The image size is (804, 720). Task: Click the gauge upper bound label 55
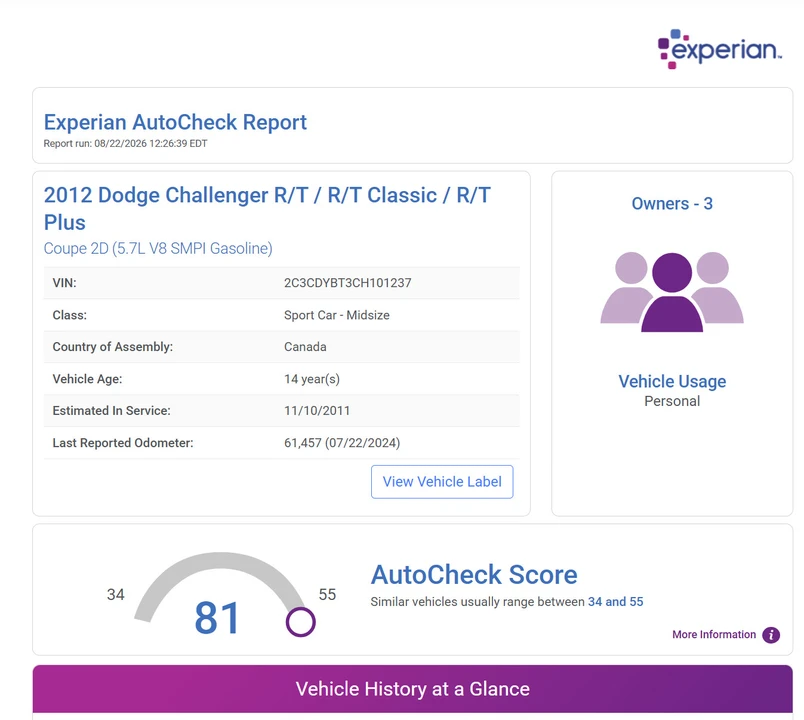pos(327,594)
